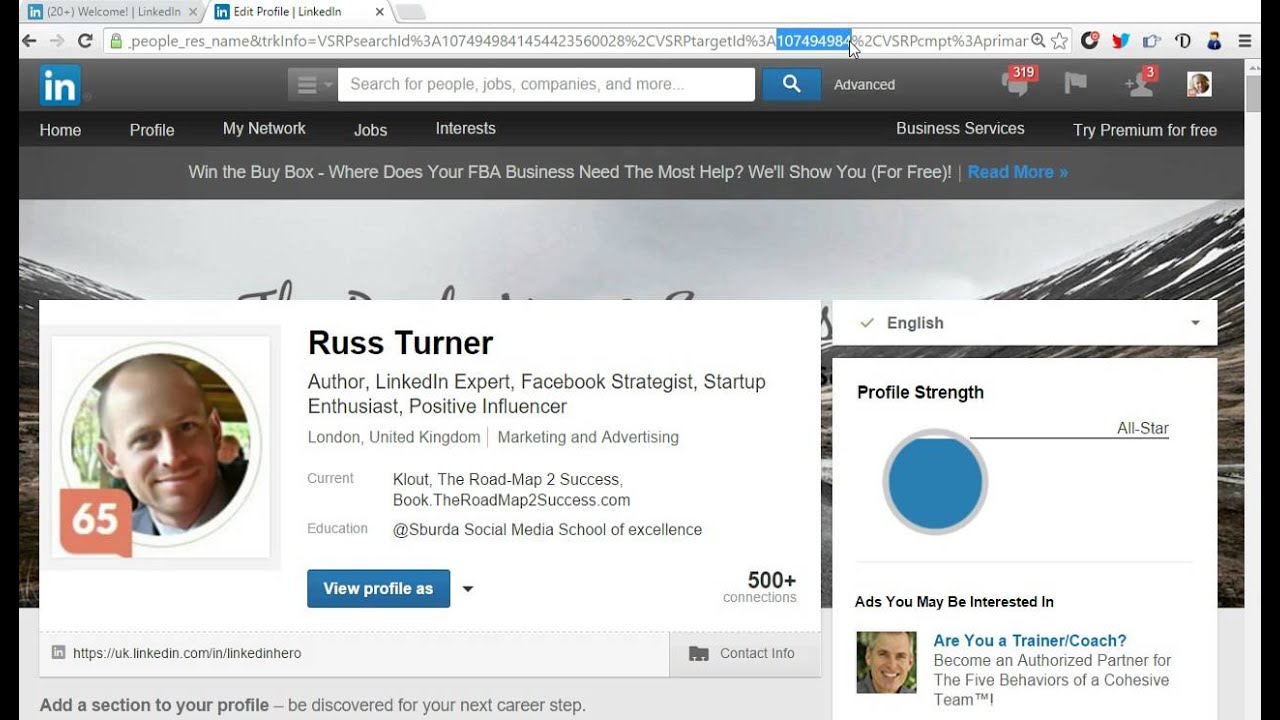
Task: Click the blue magnifier search button
Action: 792,84
